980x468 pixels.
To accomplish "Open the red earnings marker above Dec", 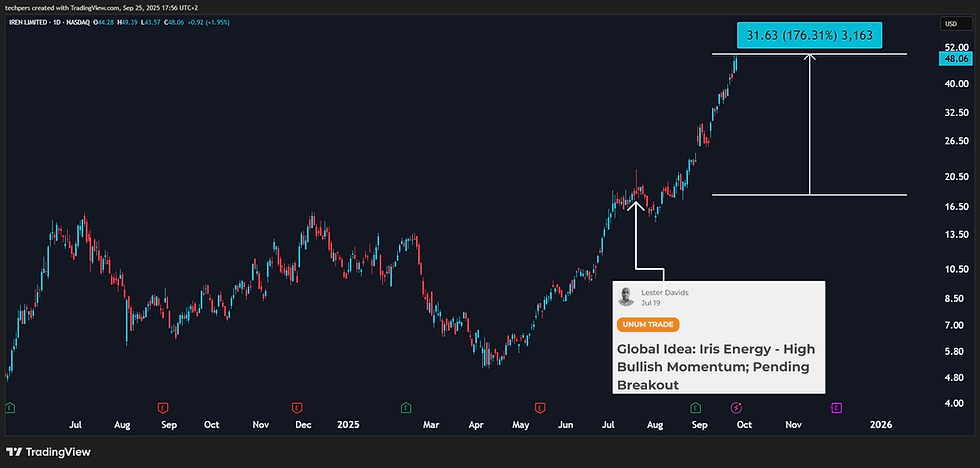I will pyautogui.click(x=296, y=407).
